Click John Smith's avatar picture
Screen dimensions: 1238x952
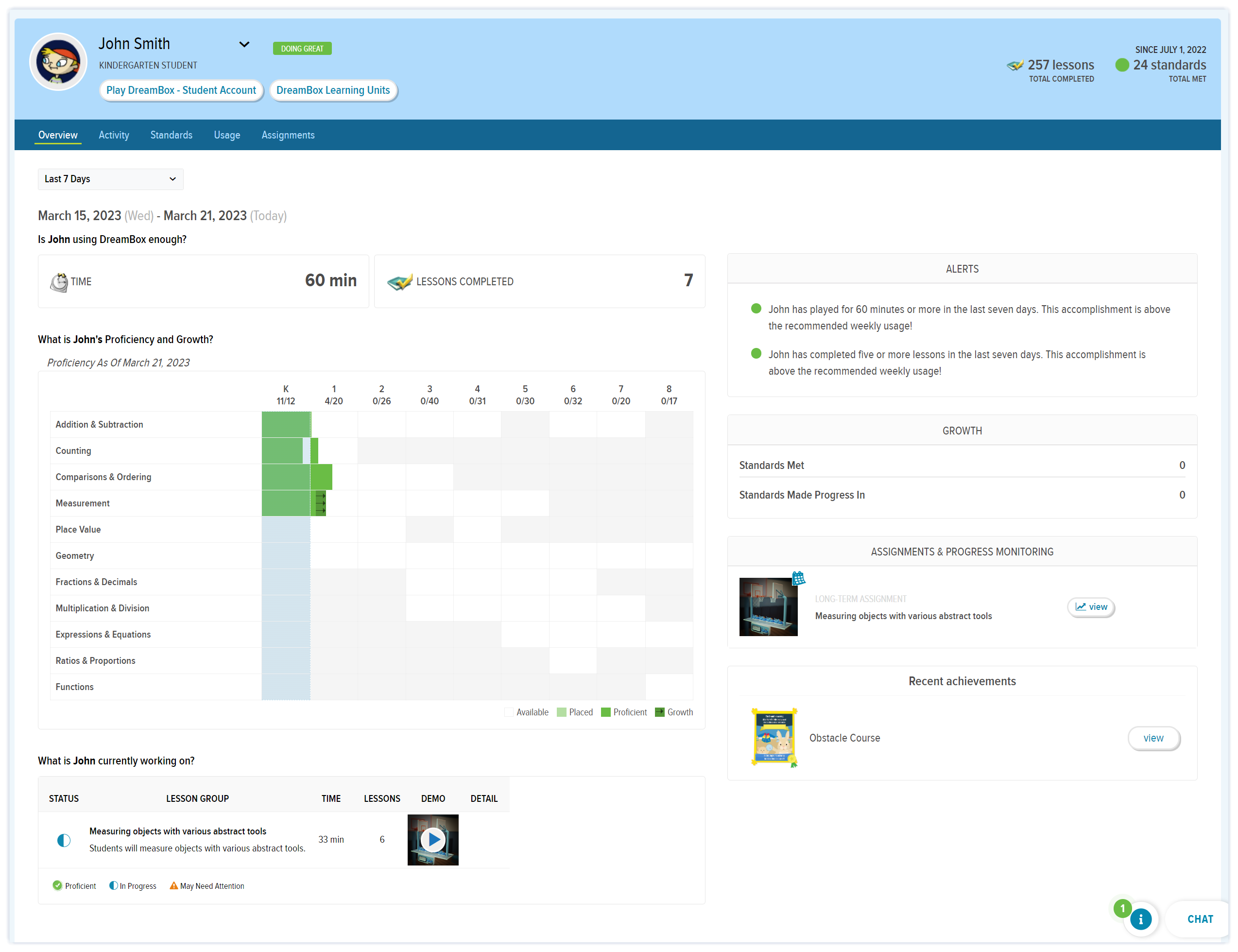[58, 62]
